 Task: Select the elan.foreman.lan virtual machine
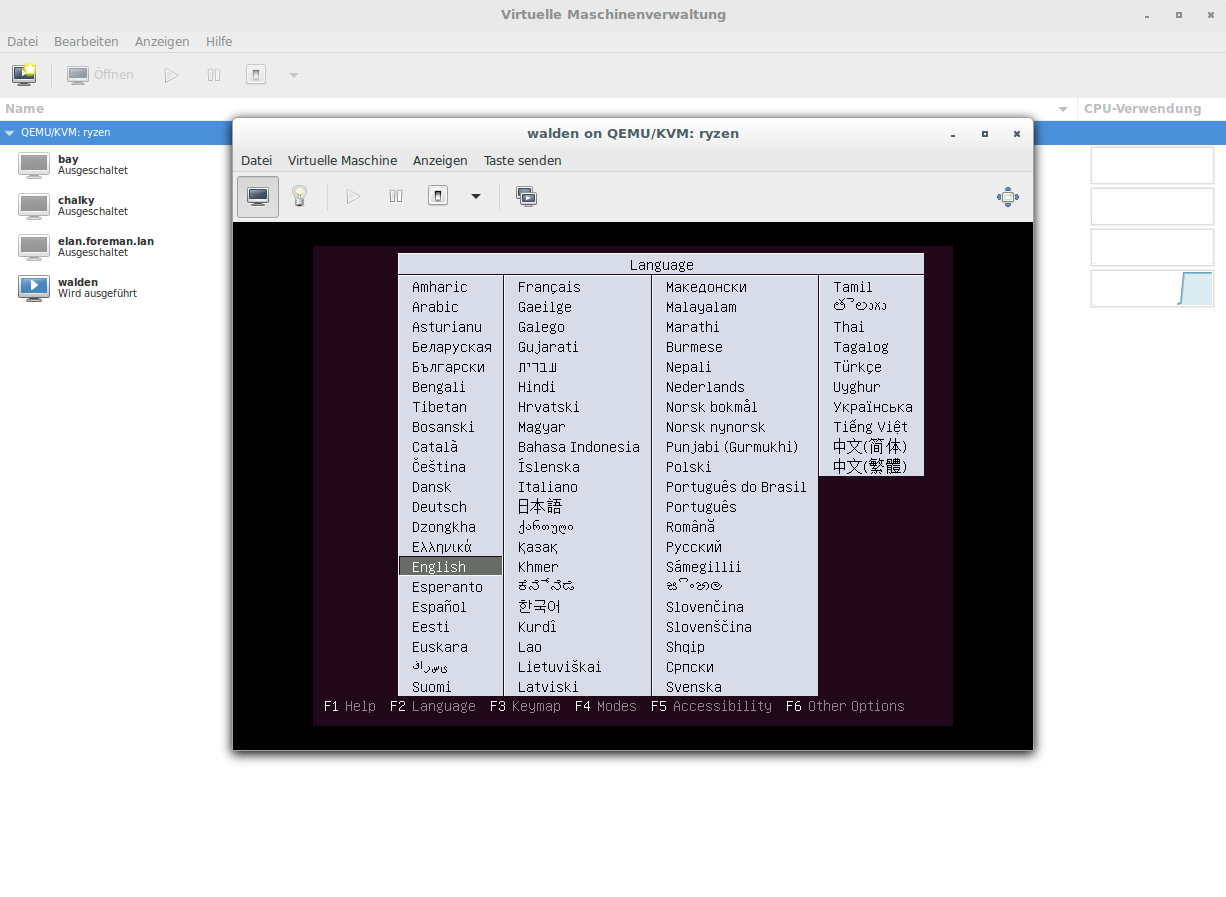click(x=105, y=246)
